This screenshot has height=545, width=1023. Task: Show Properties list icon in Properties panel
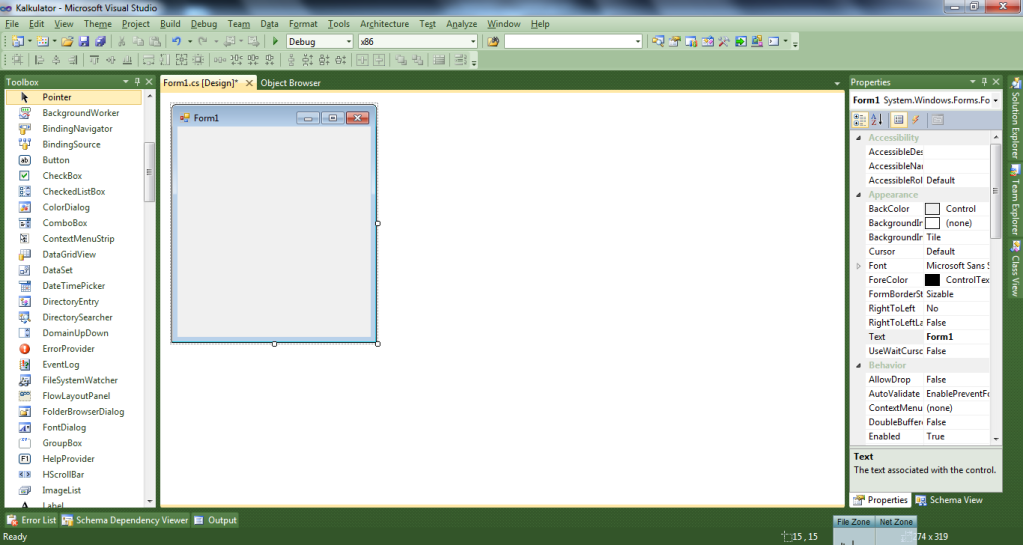898,119
